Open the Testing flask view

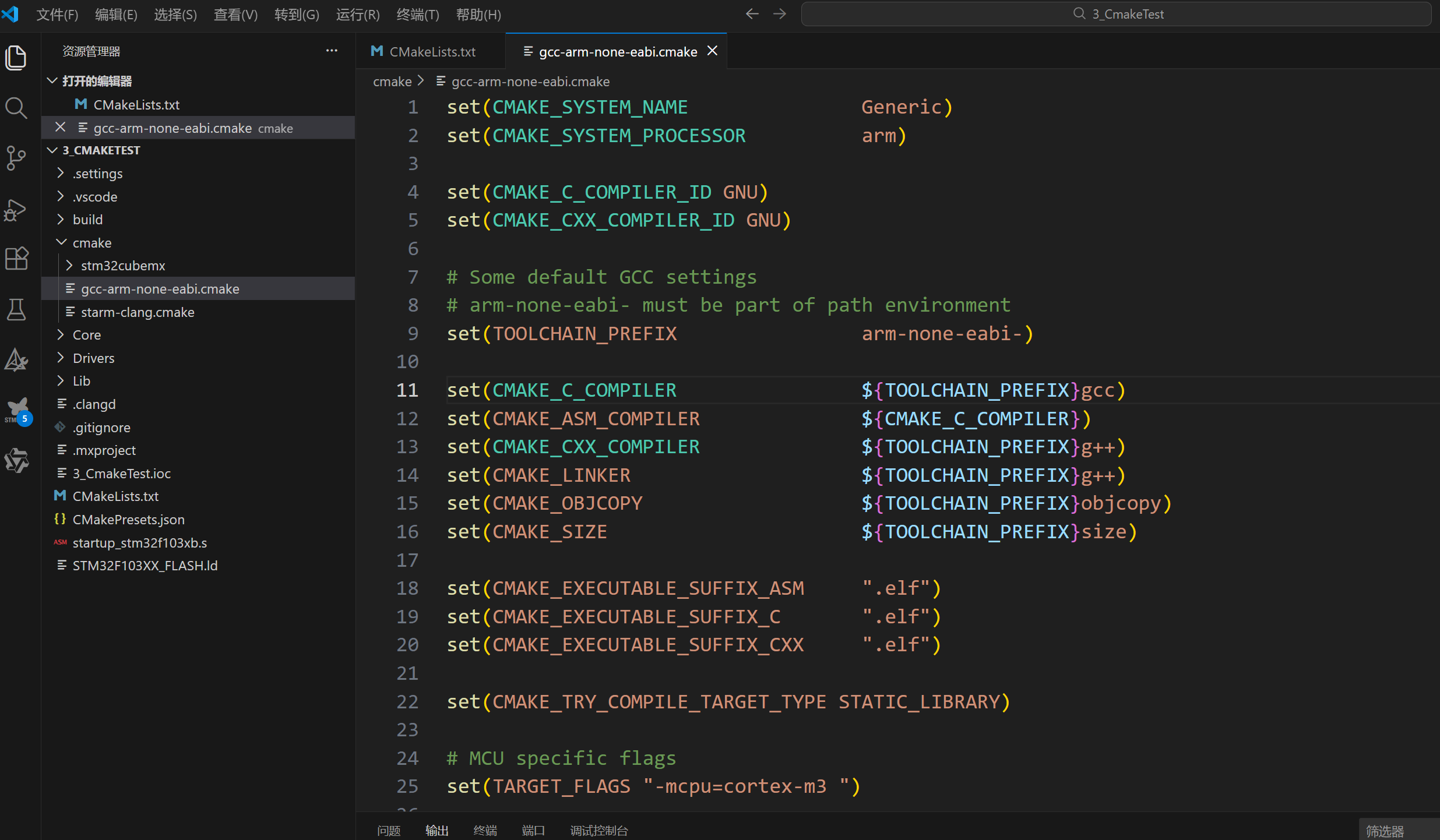tap(16, 309)
